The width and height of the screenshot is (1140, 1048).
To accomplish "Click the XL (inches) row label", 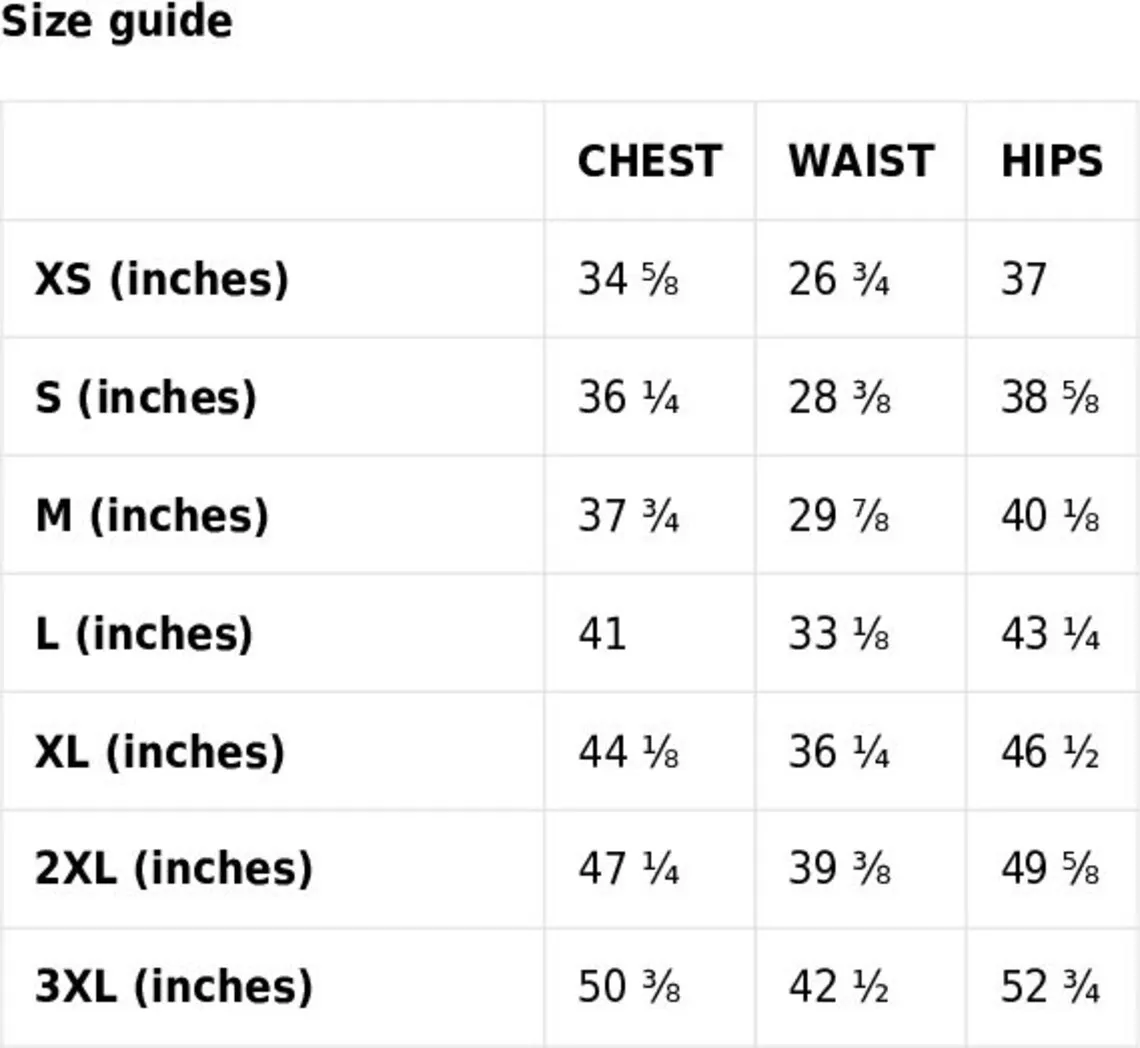I will tap(159, 752).
